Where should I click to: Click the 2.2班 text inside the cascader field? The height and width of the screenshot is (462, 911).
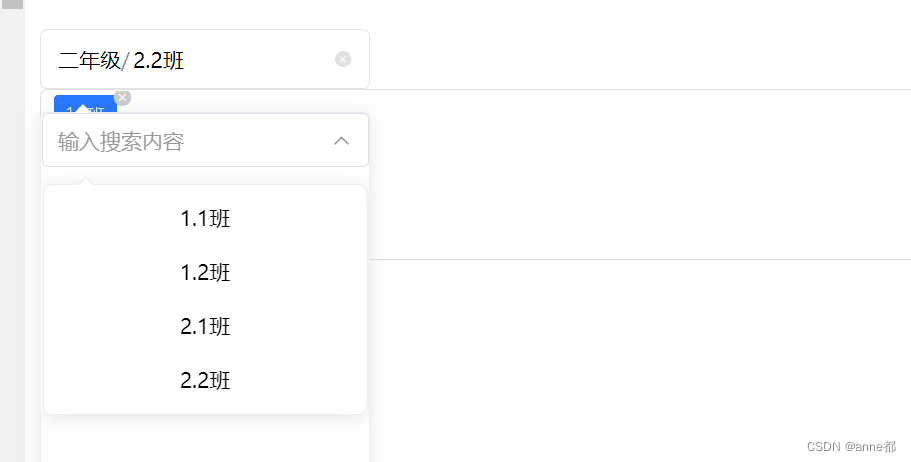click(x=158, y=61)
